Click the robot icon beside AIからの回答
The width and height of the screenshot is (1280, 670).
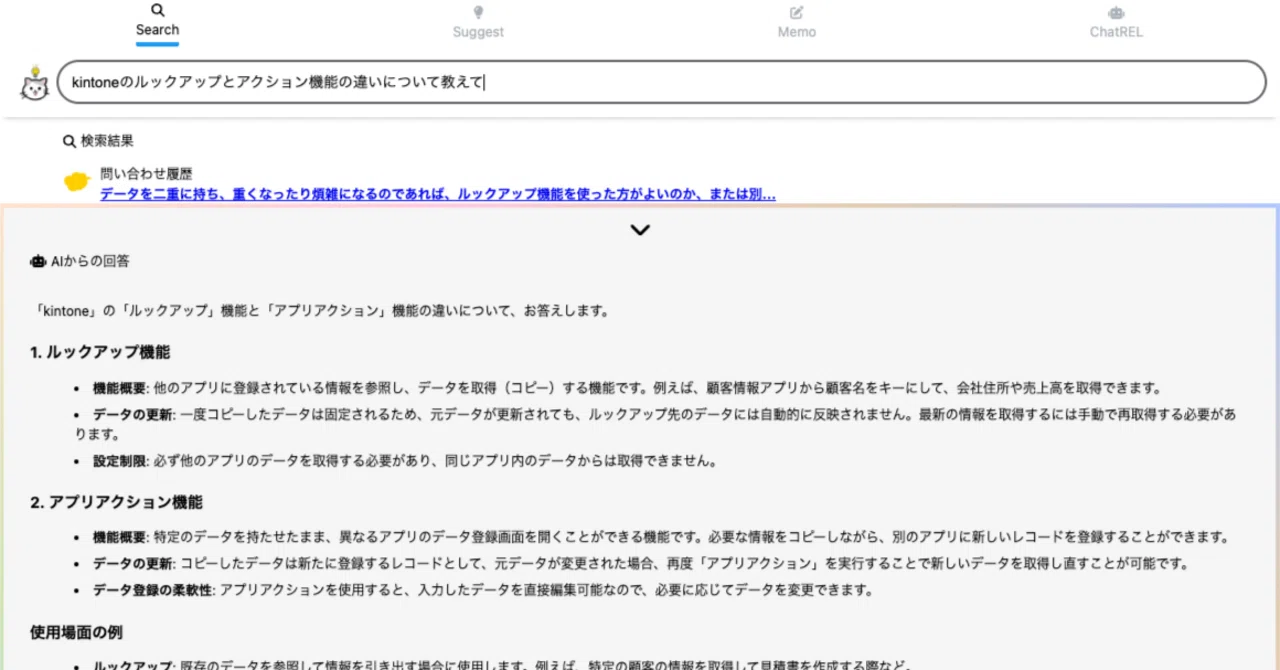(x=38, y=261)
